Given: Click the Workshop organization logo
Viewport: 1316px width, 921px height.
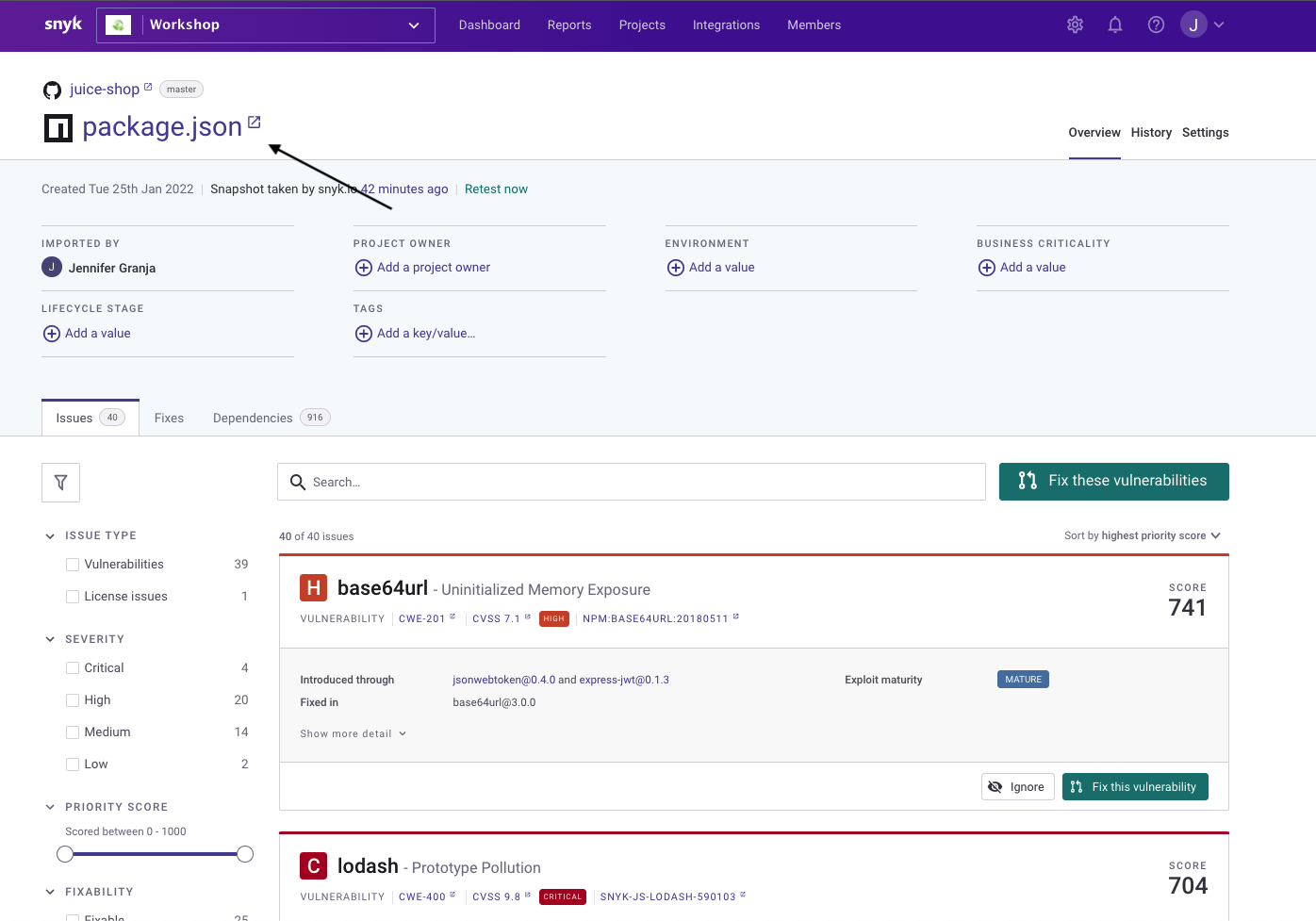Looking at the screenshot, I should 118,25.
